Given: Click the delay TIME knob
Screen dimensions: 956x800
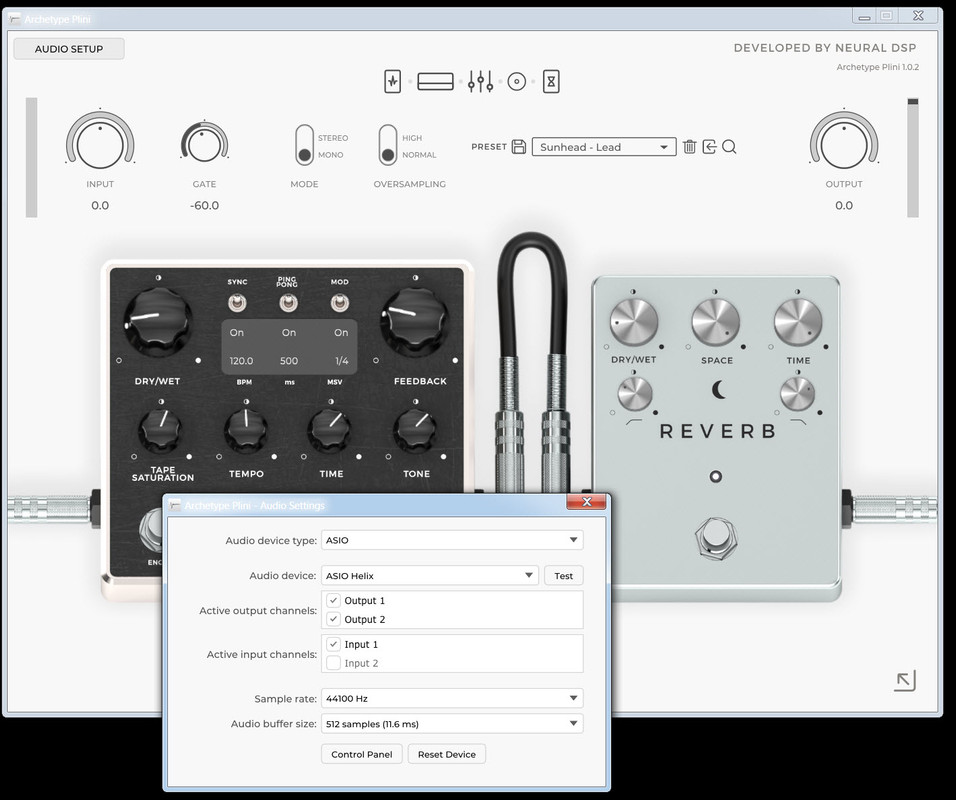Looking at the screenshot, I should click(x=330, y=430).
